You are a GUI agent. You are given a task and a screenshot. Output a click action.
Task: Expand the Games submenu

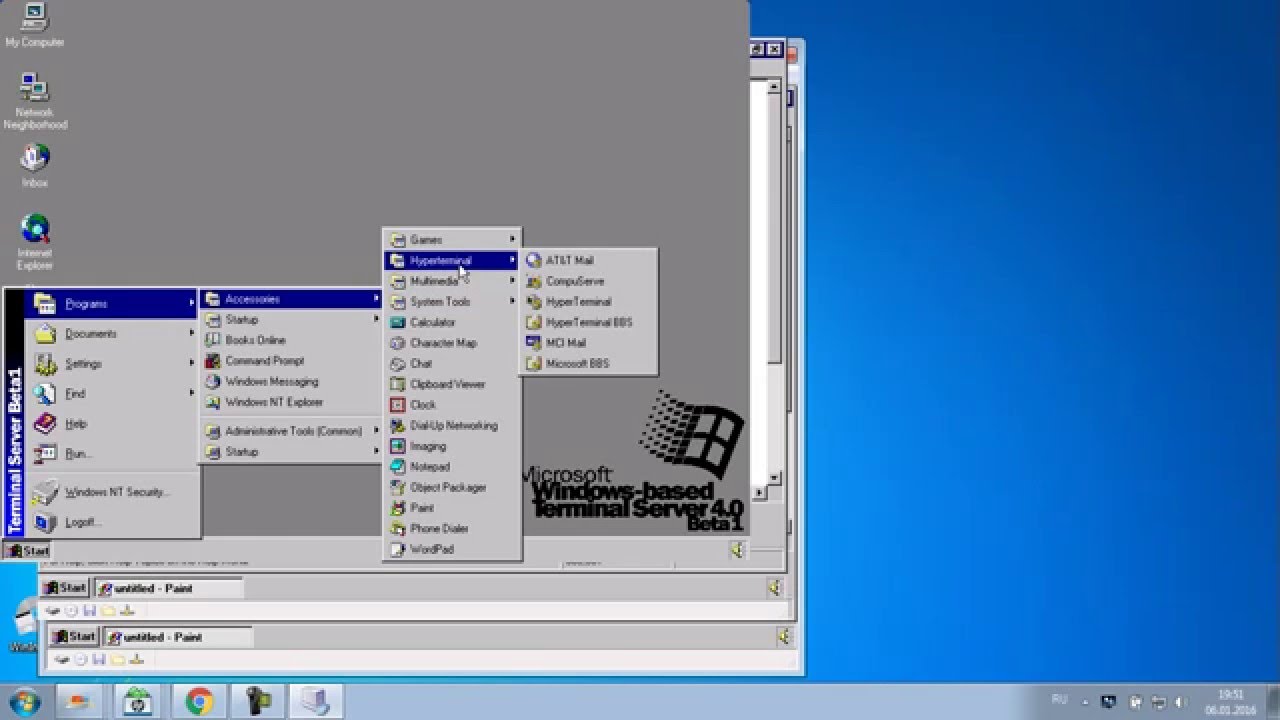(x=452, y=240)
